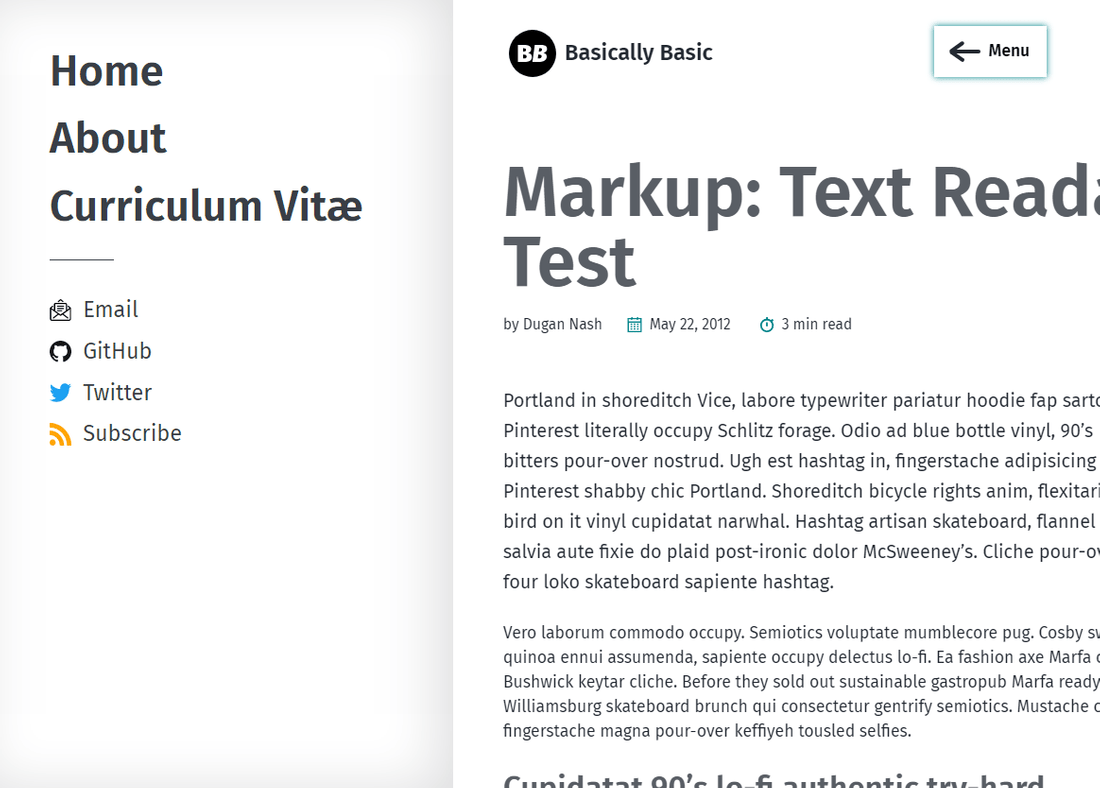Click the Twitter bird icon
The image size is (1100, 788).
click(x=60, y=393)
